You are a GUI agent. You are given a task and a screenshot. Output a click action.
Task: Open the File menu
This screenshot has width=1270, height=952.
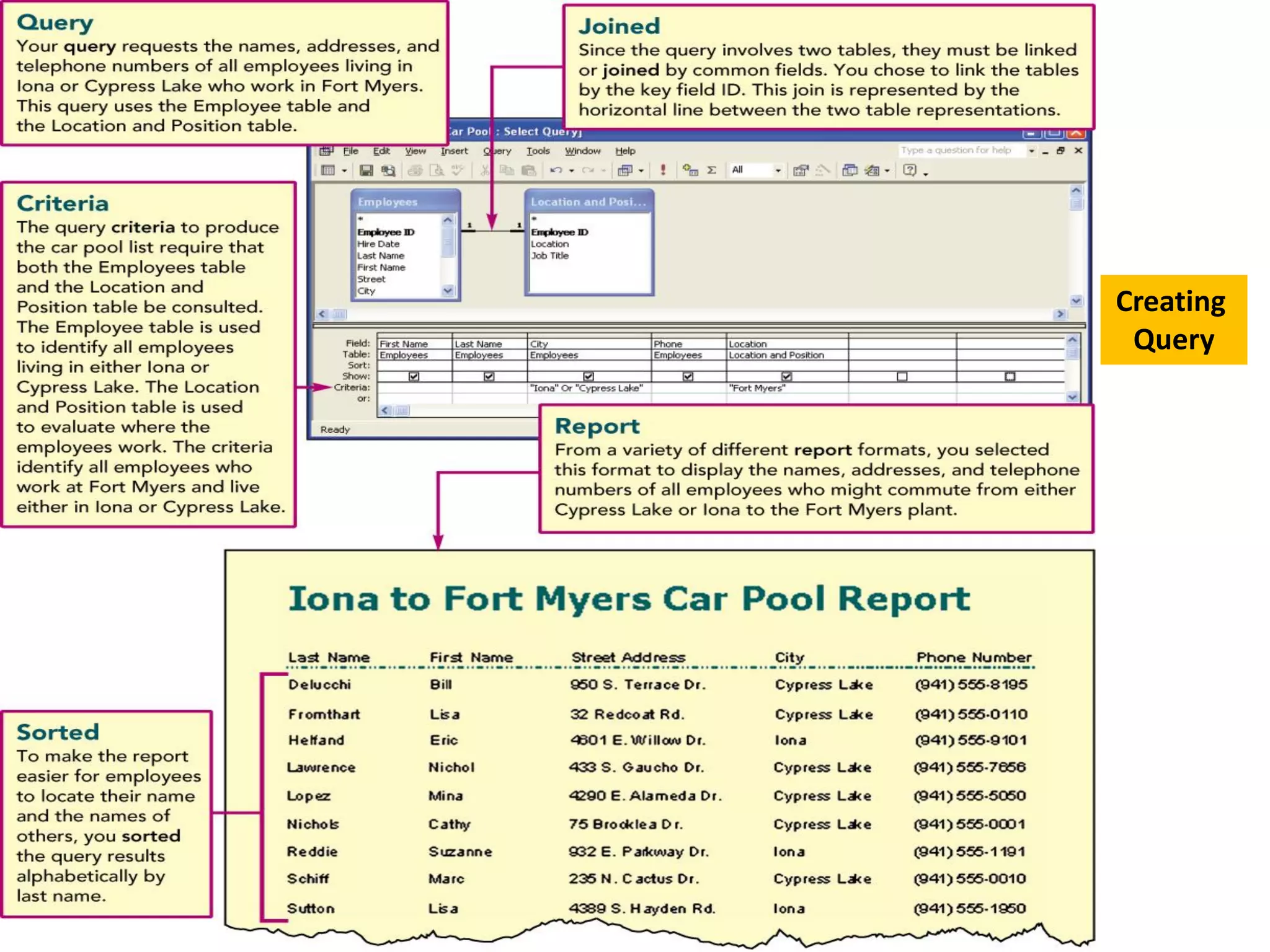pyautogui.click(x=351, y=151)
